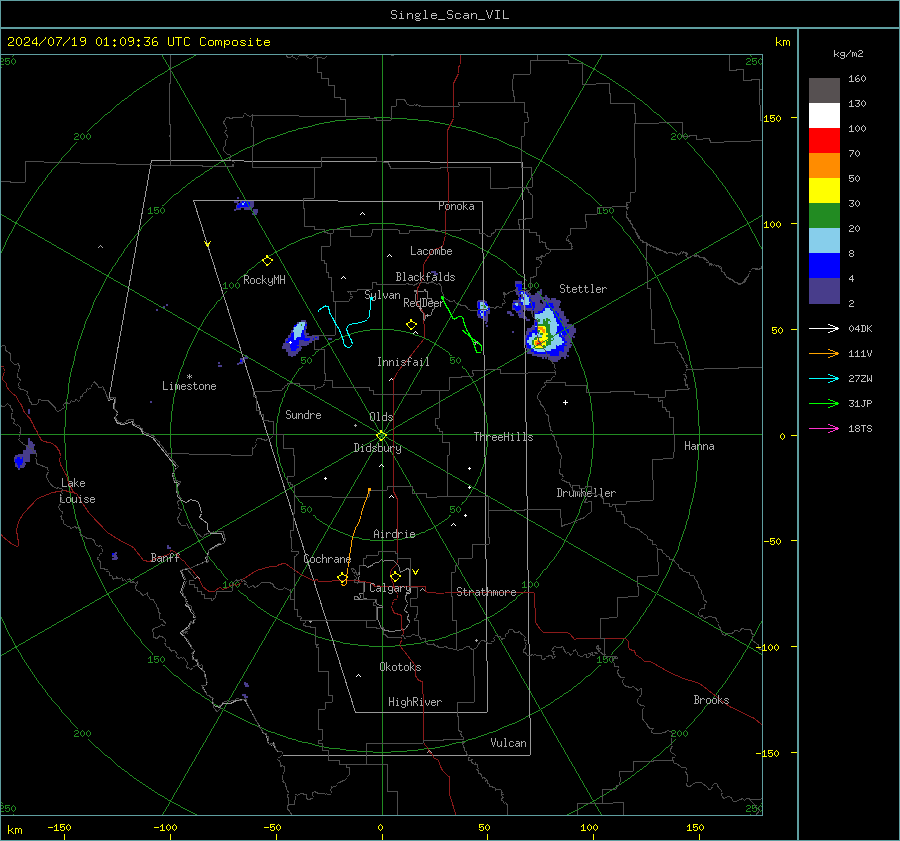
Task: Click the green storm track east of RedDeer
Action: click(462, 324)
